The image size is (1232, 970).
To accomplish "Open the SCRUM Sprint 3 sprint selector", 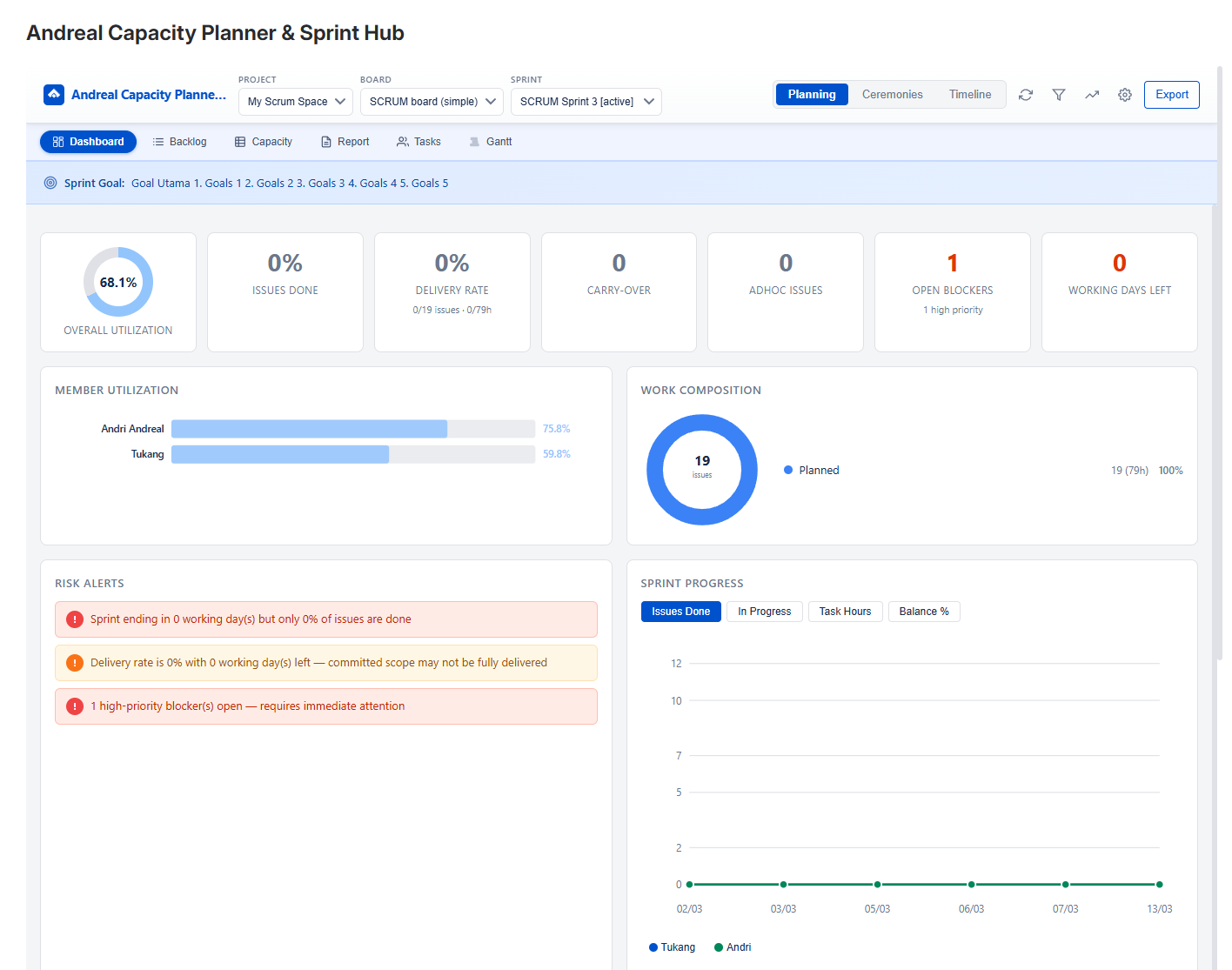I will 586,101.
